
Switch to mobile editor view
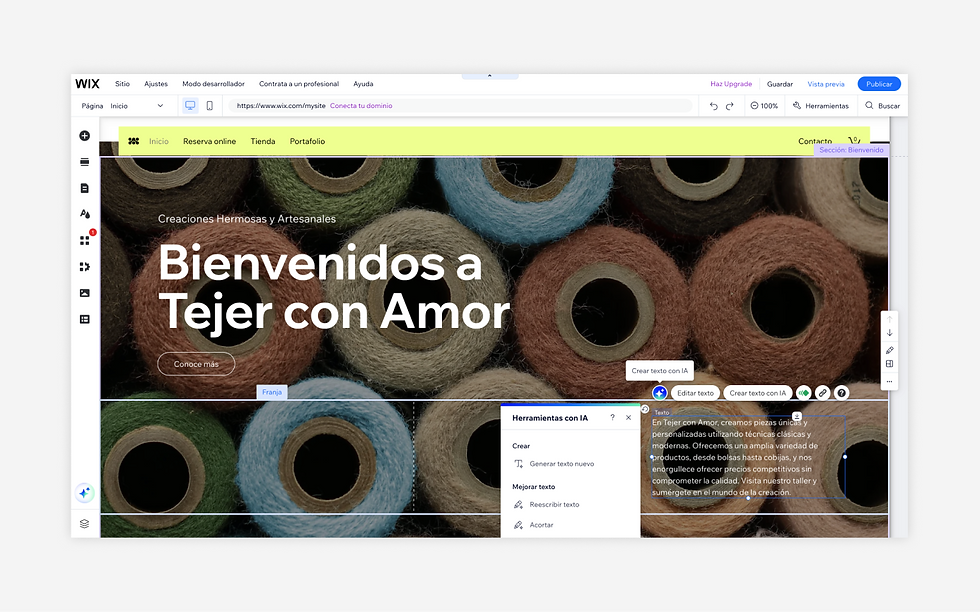coord(211,105)
